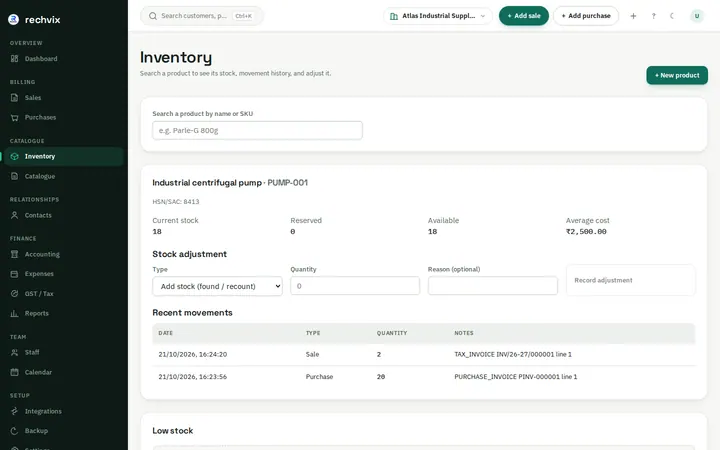
Task: Open GST / Tax in the sidebar
Action: (x=62, y=294)
